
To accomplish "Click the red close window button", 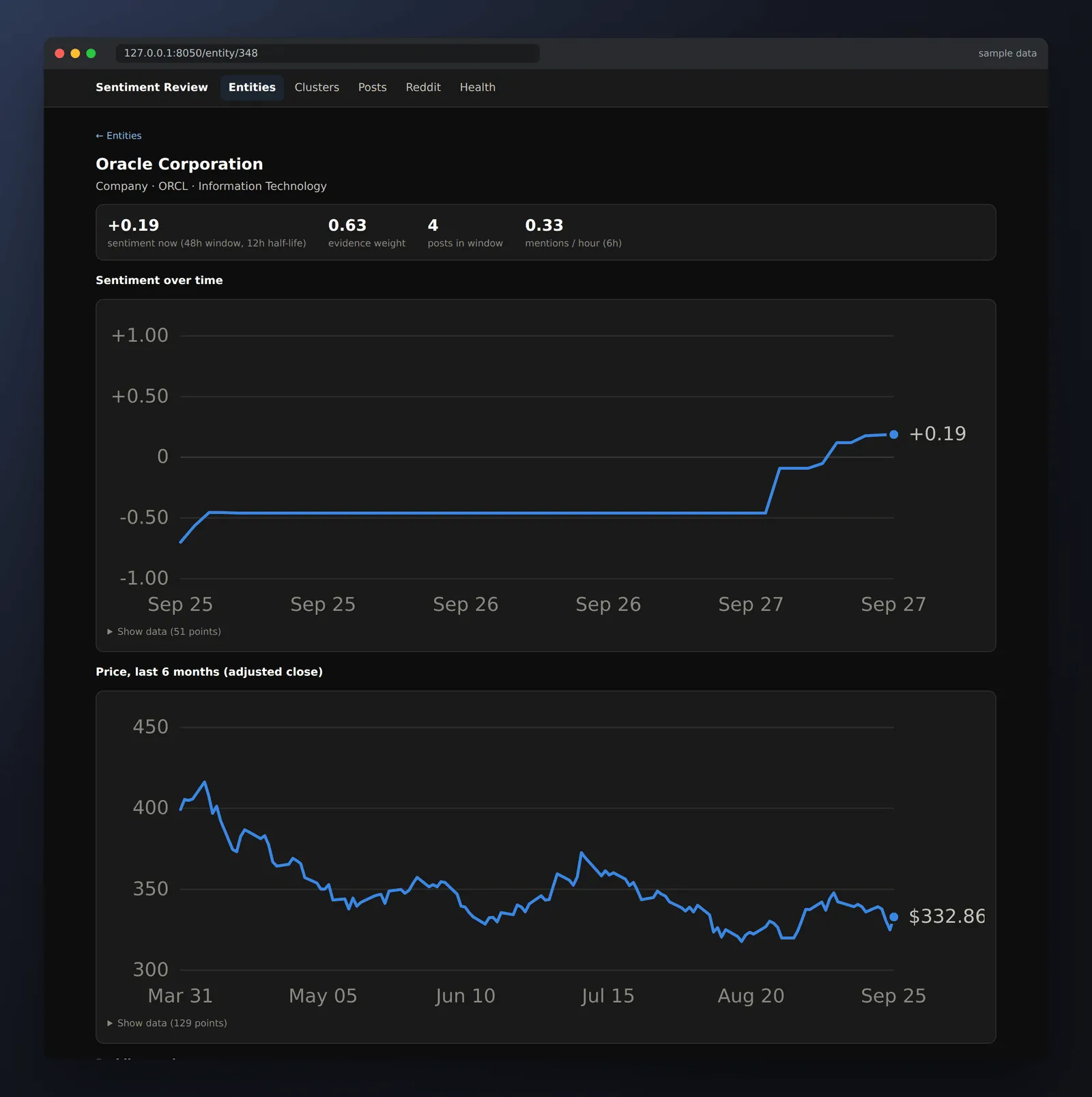I will [59, 53].
